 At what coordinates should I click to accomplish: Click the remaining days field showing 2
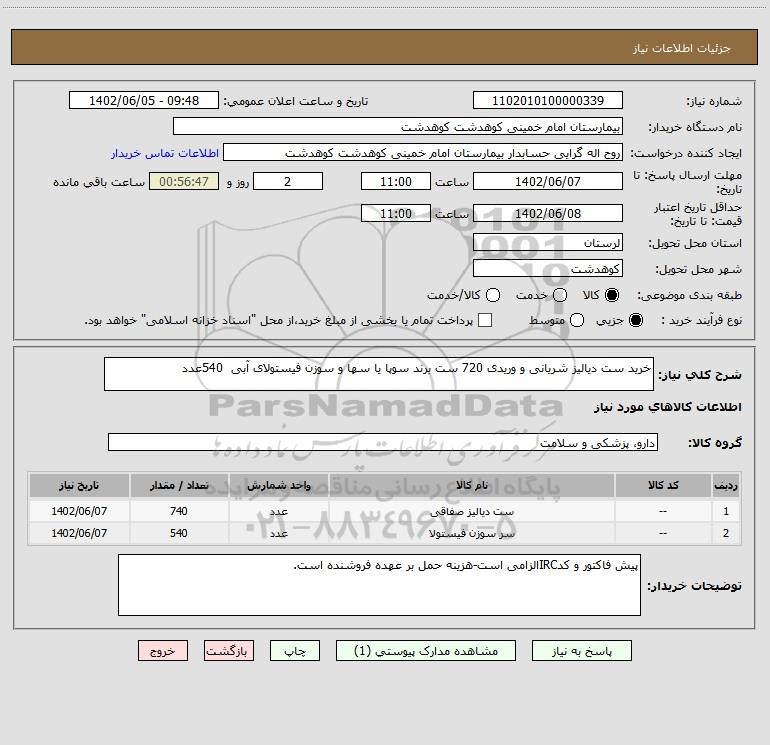pyautogui.click(x=288, y=181)
